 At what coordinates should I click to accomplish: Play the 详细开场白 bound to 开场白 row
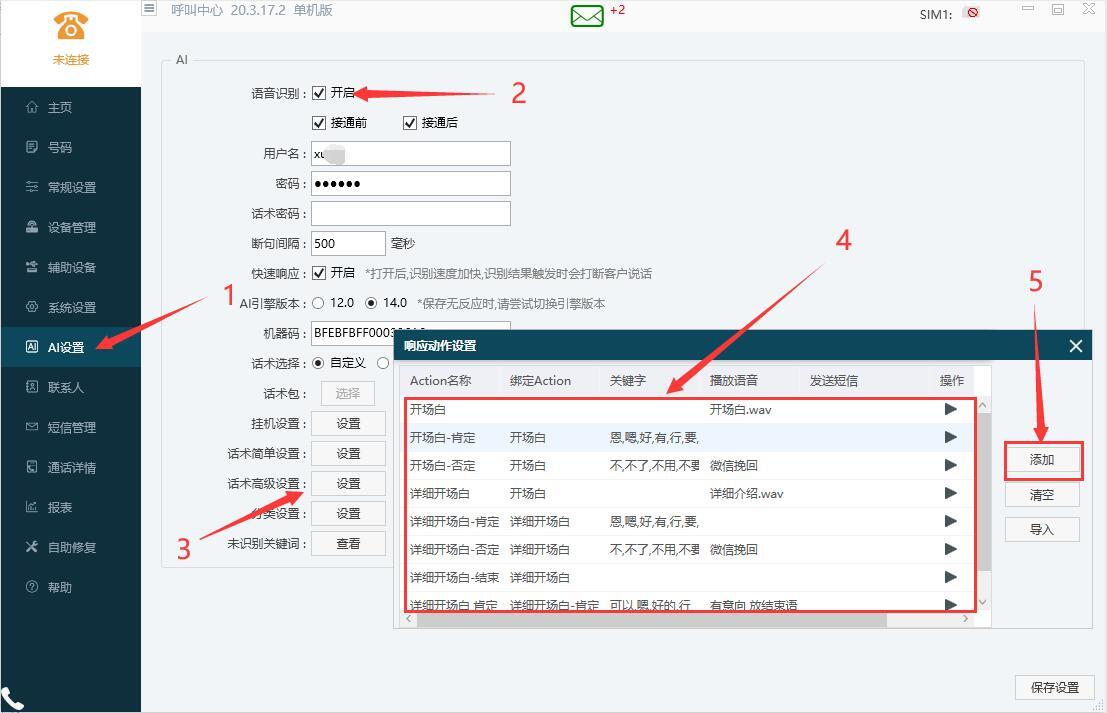pos(950,493)
